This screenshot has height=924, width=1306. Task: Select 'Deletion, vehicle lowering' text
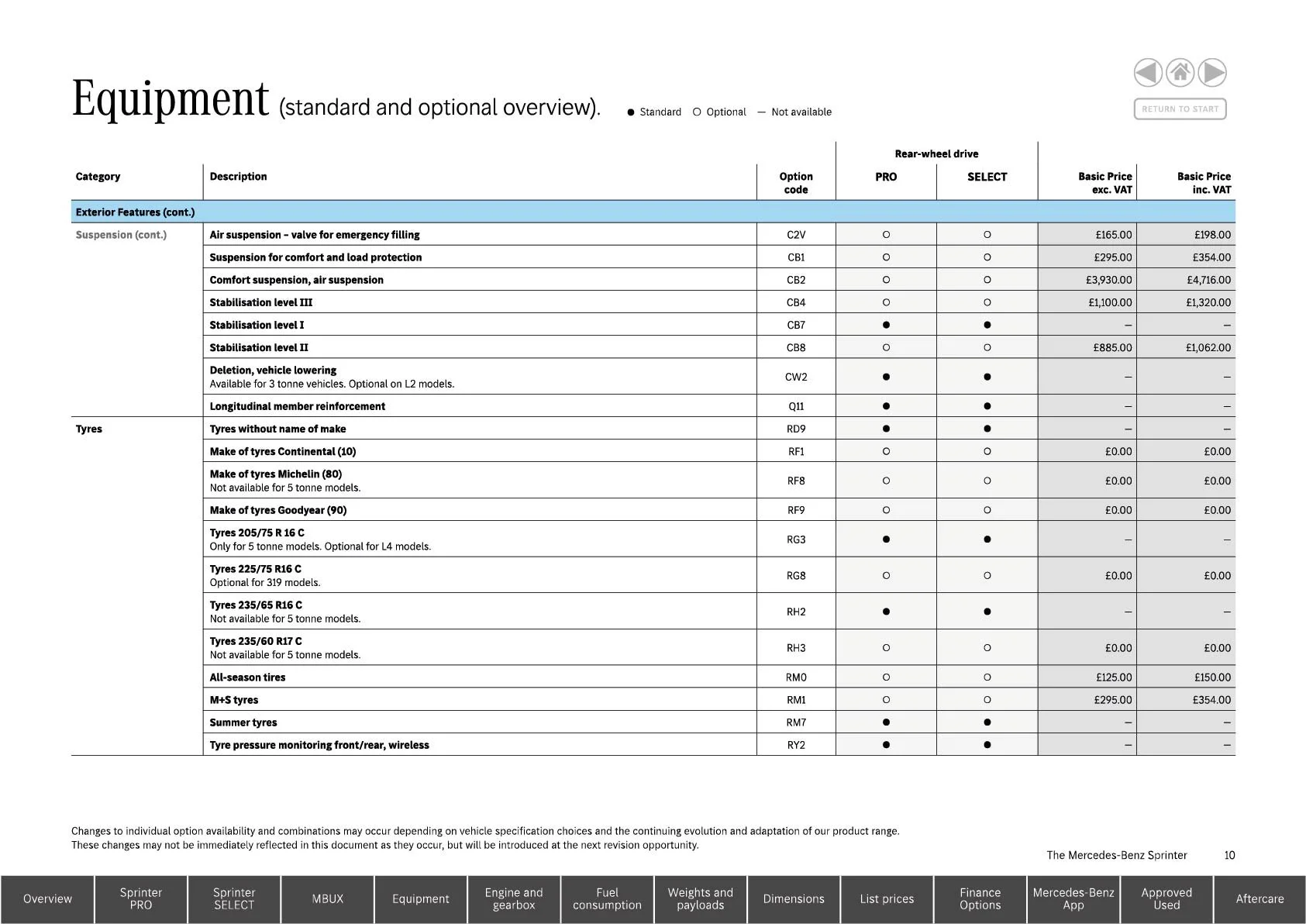pyautogui.click(x=273, y=371)
